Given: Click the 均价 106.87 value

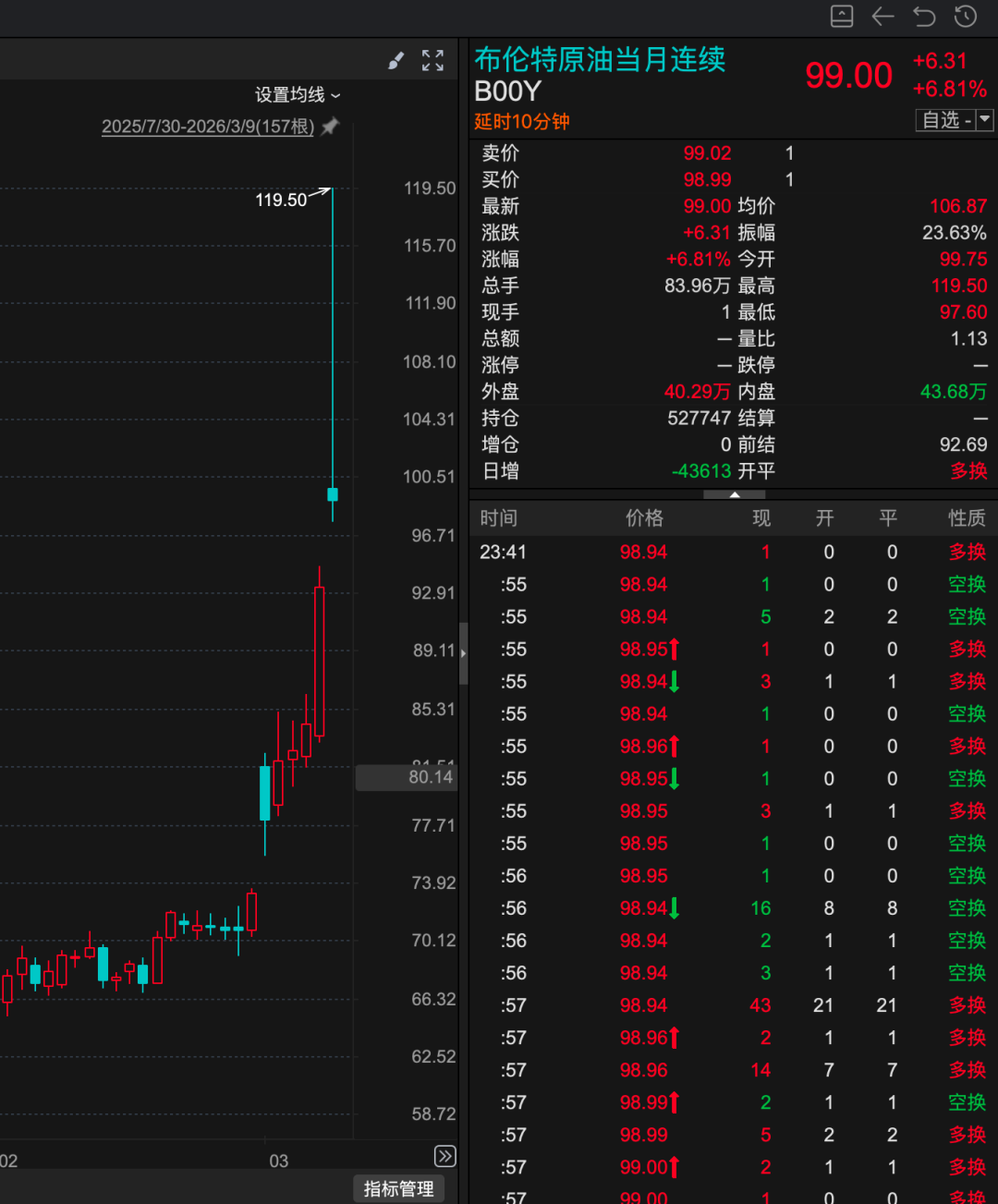Looking at the screenshot, I should [x=958, y=206].
